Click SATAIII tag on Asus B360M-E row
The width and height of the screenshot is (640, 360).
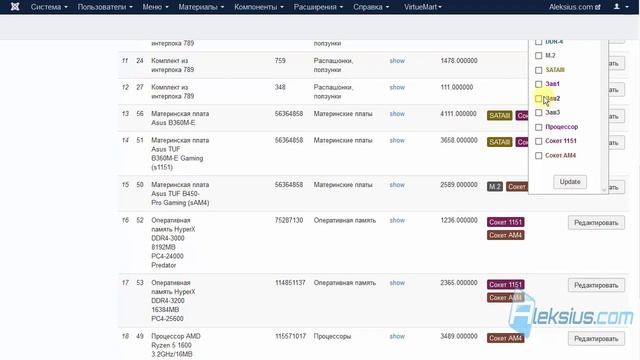coord(500,116)
